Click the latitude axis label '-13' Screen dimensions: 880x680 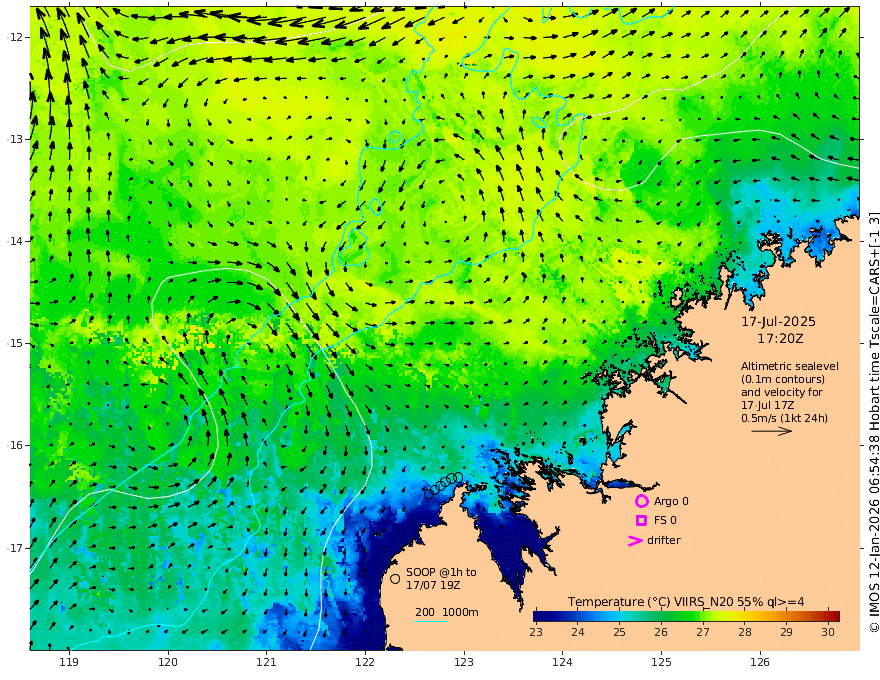(15, 139)
